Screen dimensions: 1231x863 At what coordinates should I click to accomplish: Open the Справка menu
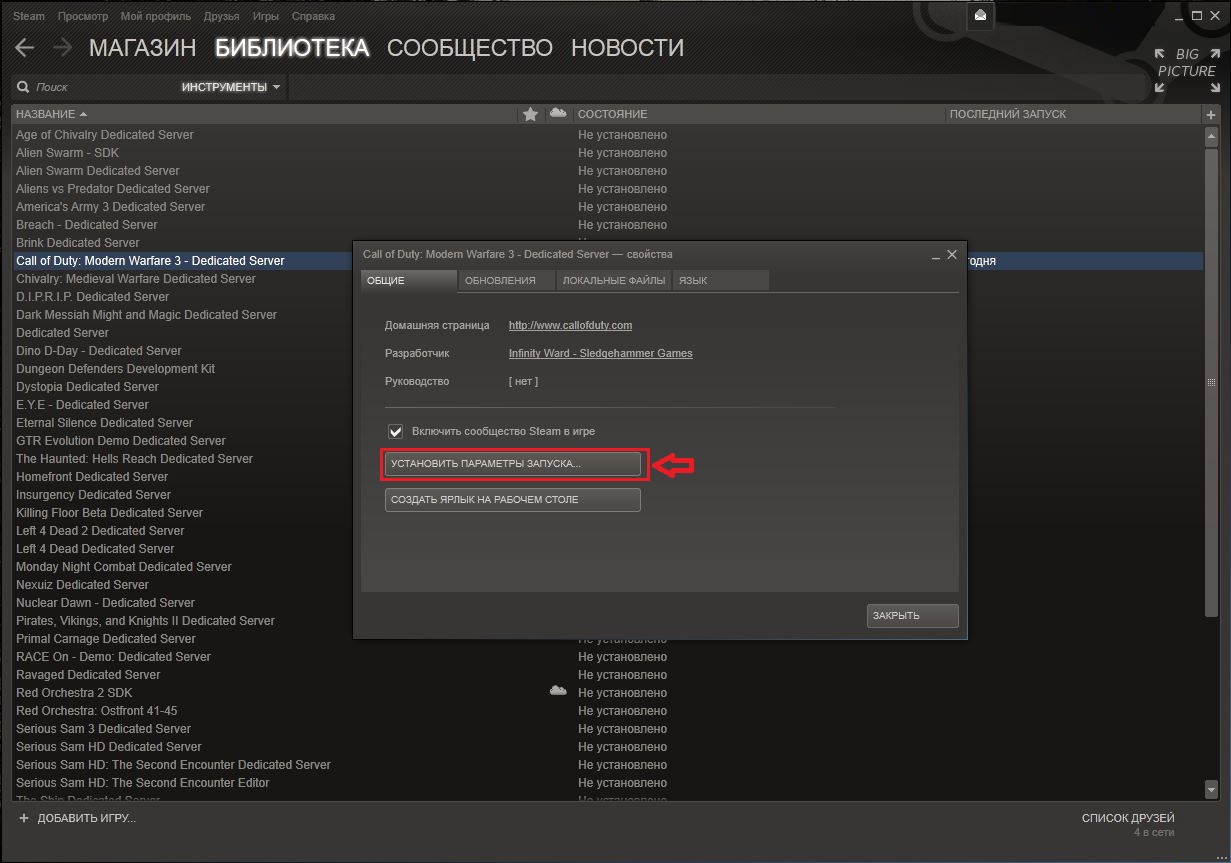click(314, 16)
